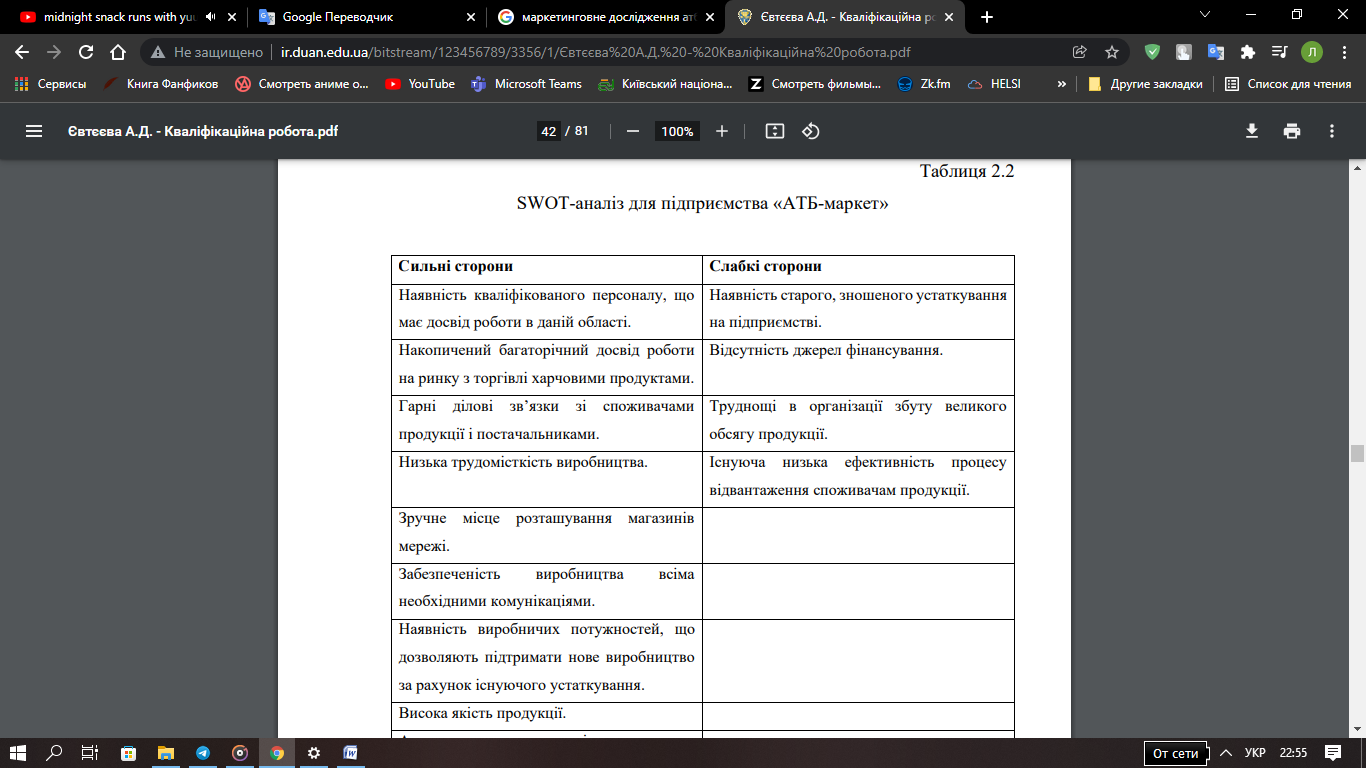The height and width of the screenshot is (768, 1366).
Task: Open Список для чтения panel
Action: pos(1289,84)
